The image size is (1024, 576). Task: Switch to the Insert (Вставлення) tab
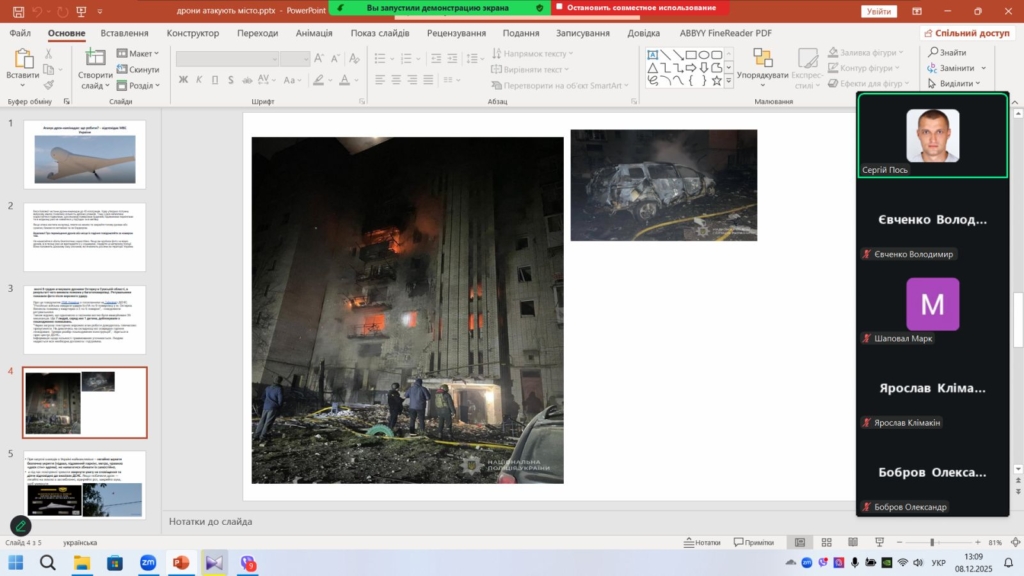pos(124,33)
